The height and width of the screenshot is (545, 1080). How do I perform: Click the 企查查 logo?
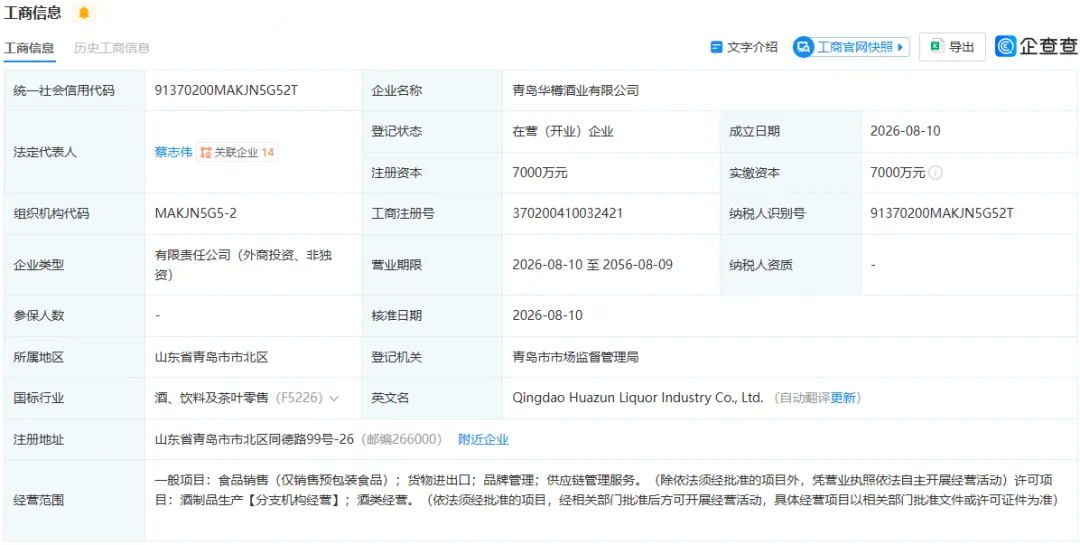[x=1036, y=47]
